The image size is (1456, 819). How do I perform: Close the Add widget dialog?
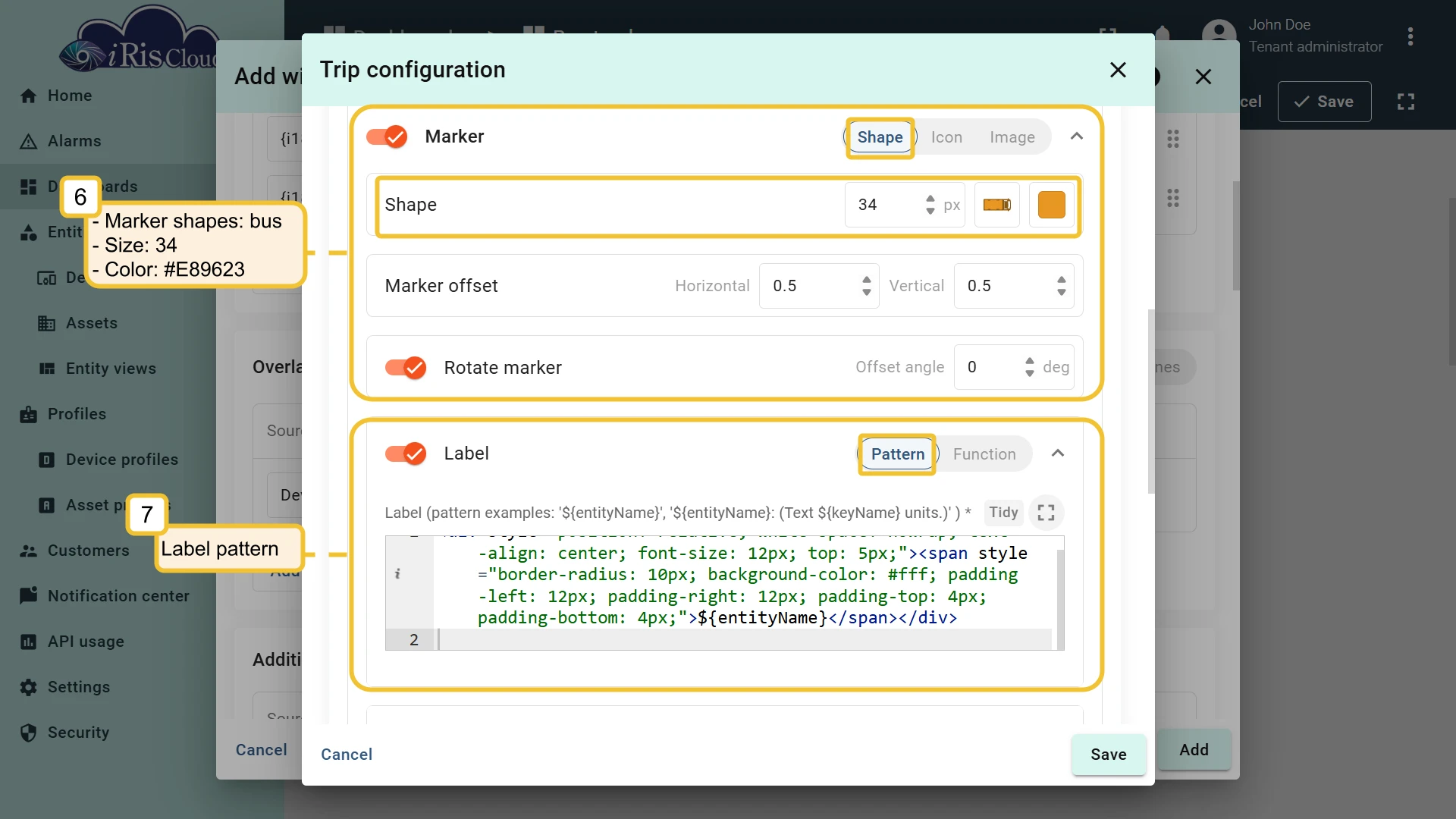point(1203,77)
